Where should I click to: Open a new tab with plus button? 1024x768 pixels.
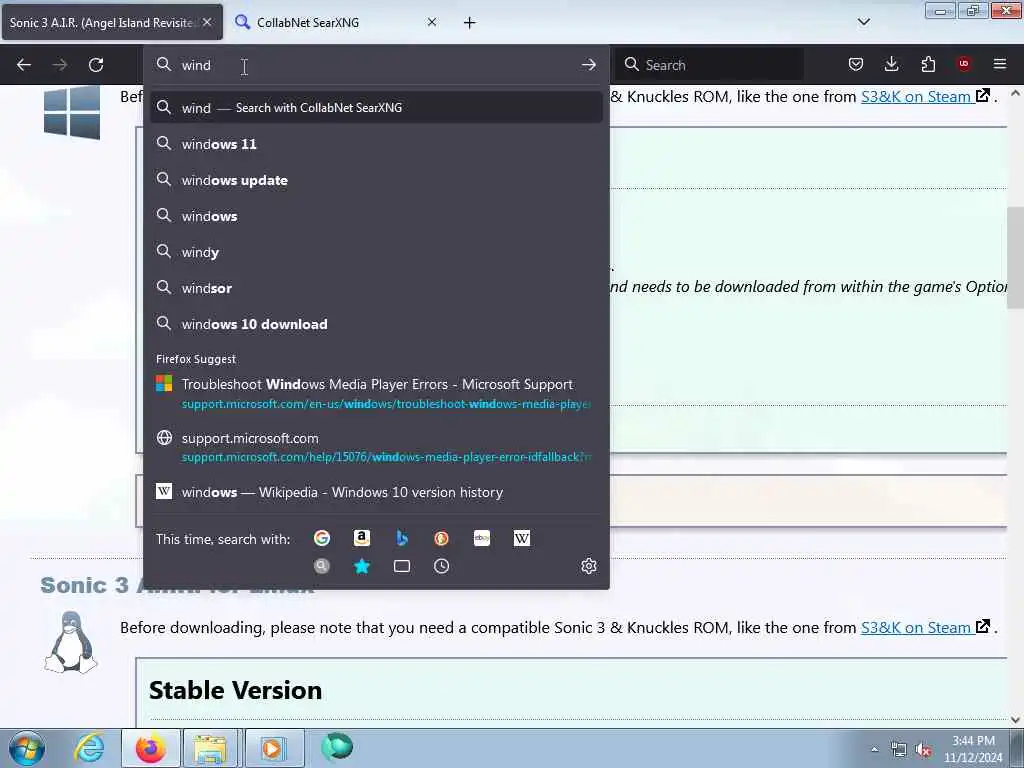(x=470, y=23)
